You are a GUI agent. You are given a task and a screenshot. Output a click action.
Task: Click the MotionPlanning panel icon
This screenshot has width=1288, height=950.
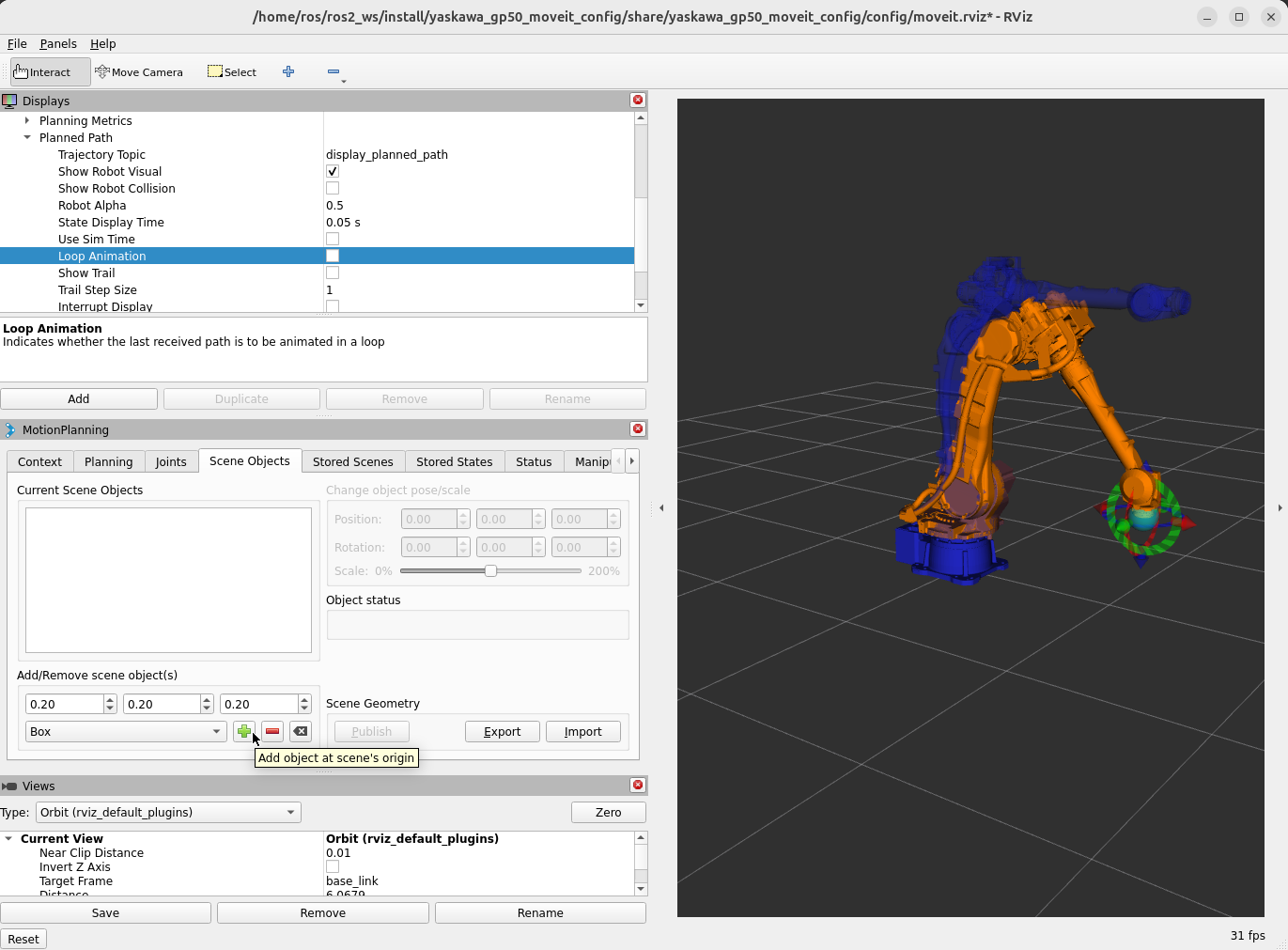pos(9,429)
